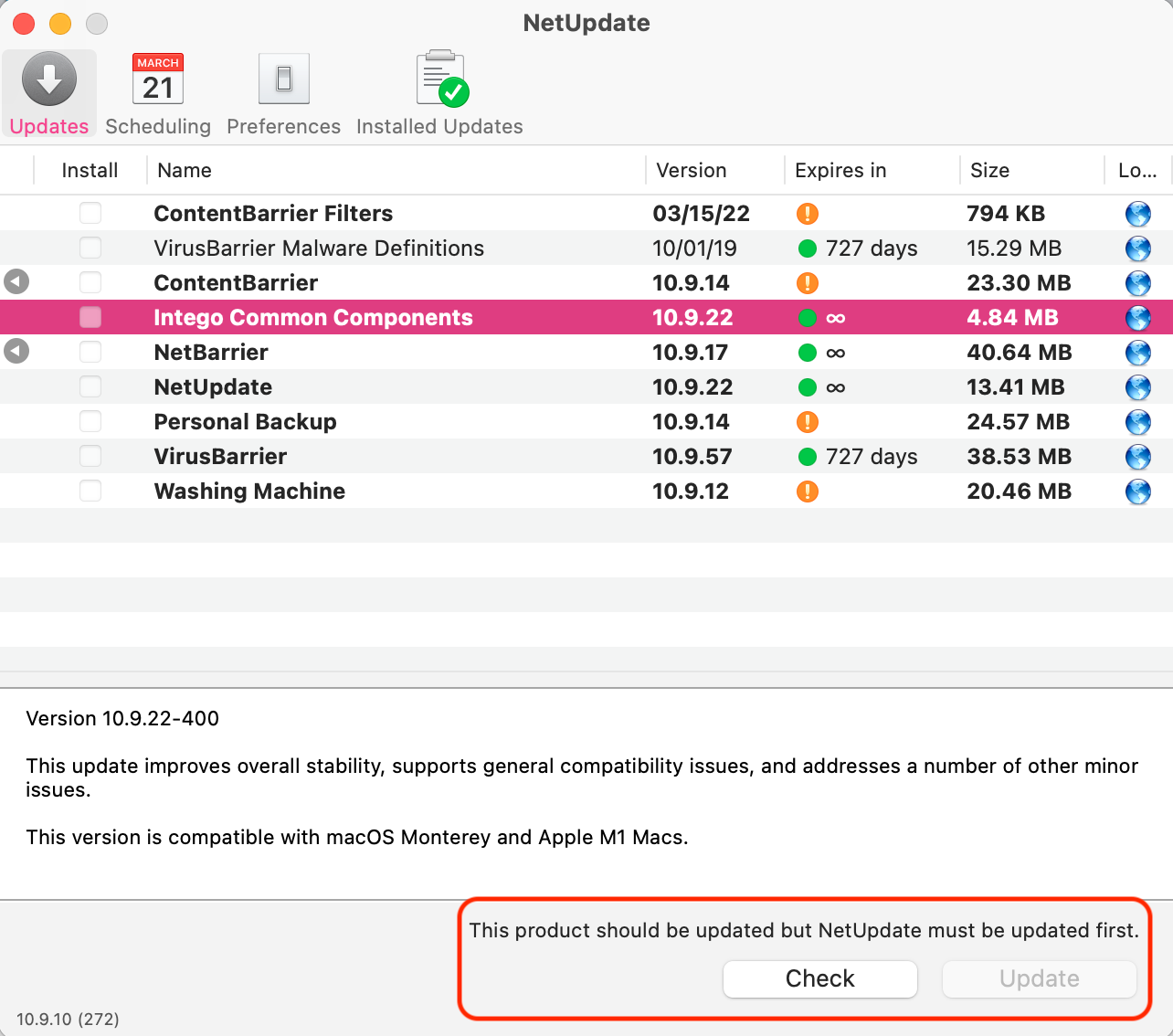
Task: Click the 13.41 MB size value
Action: pyautogui.click(x=1016, y=387)
